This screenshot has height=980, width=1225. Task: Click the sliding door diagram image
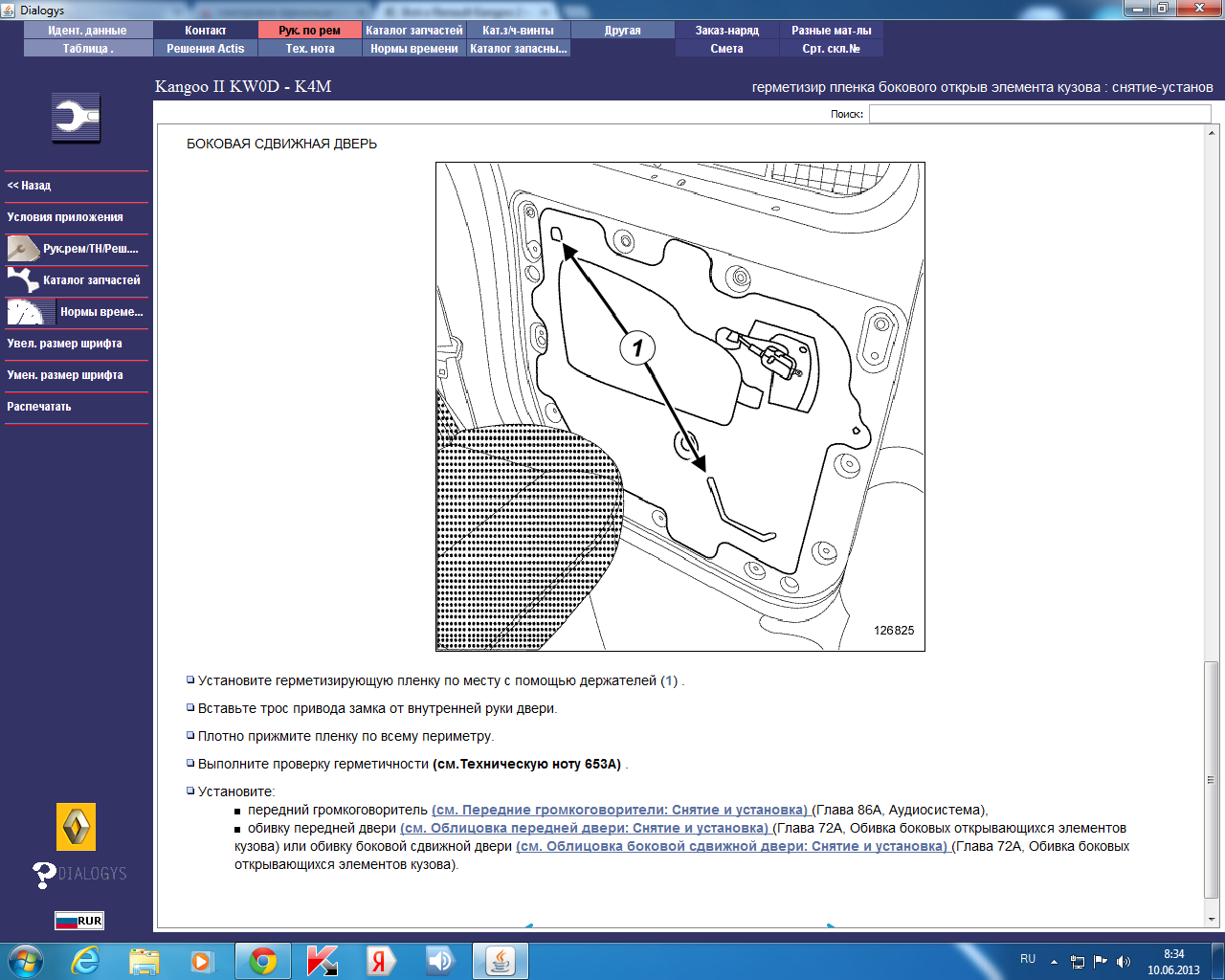click(680, 407)
